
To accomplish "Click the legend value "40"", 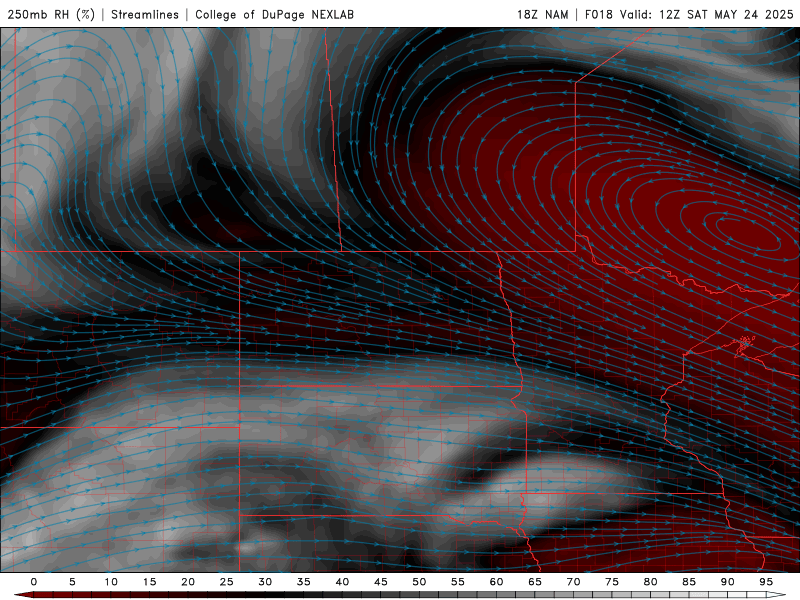I will tap(342, 582).
